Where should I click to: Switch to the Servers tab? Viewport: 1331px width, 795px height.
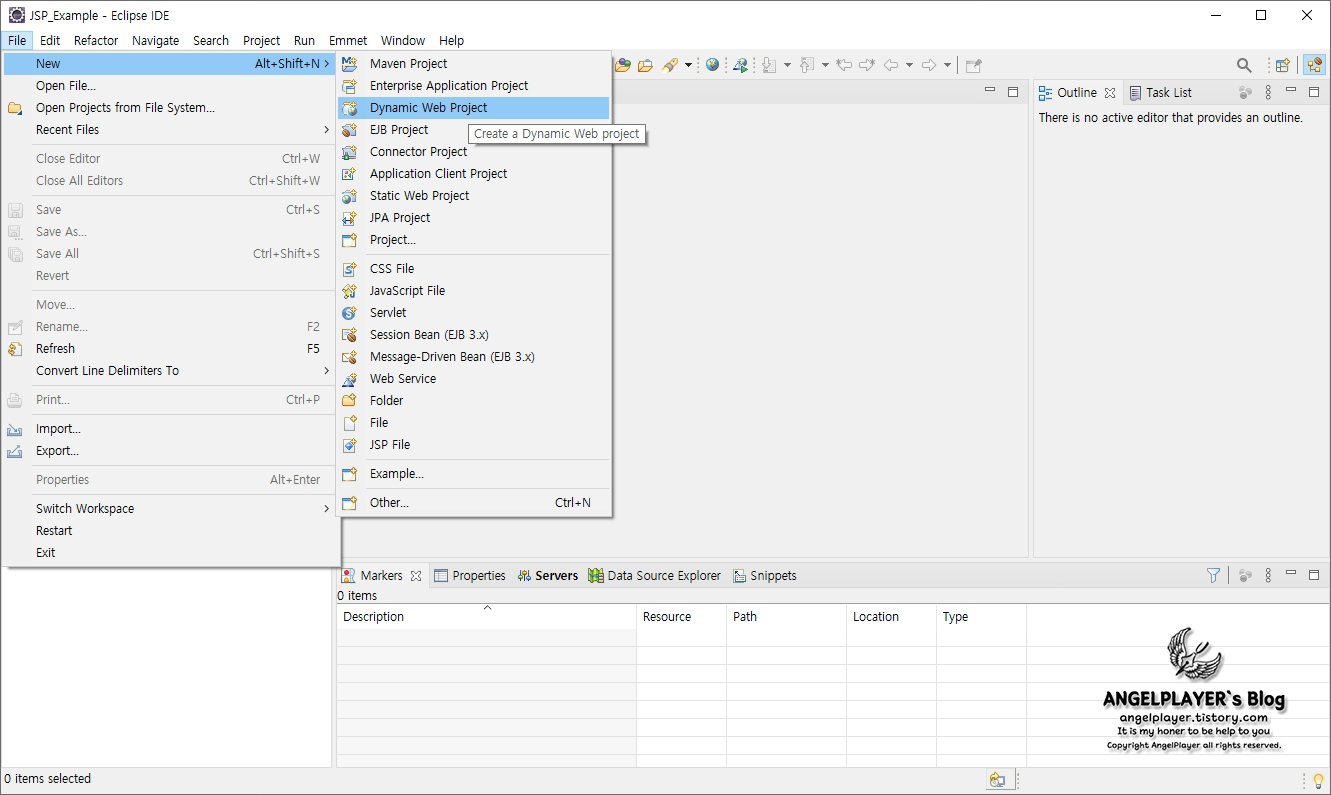548,576
